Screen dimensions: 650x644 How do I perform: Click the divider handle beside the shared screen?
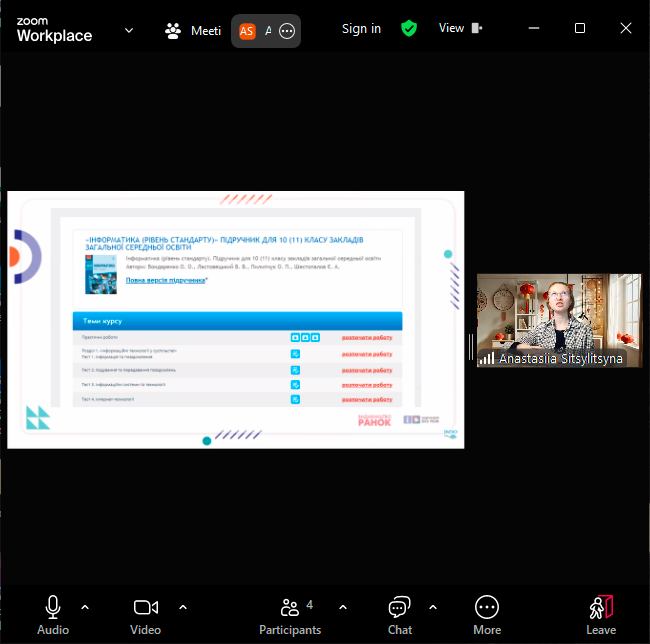pyautogui.click(x=470, y=346)
